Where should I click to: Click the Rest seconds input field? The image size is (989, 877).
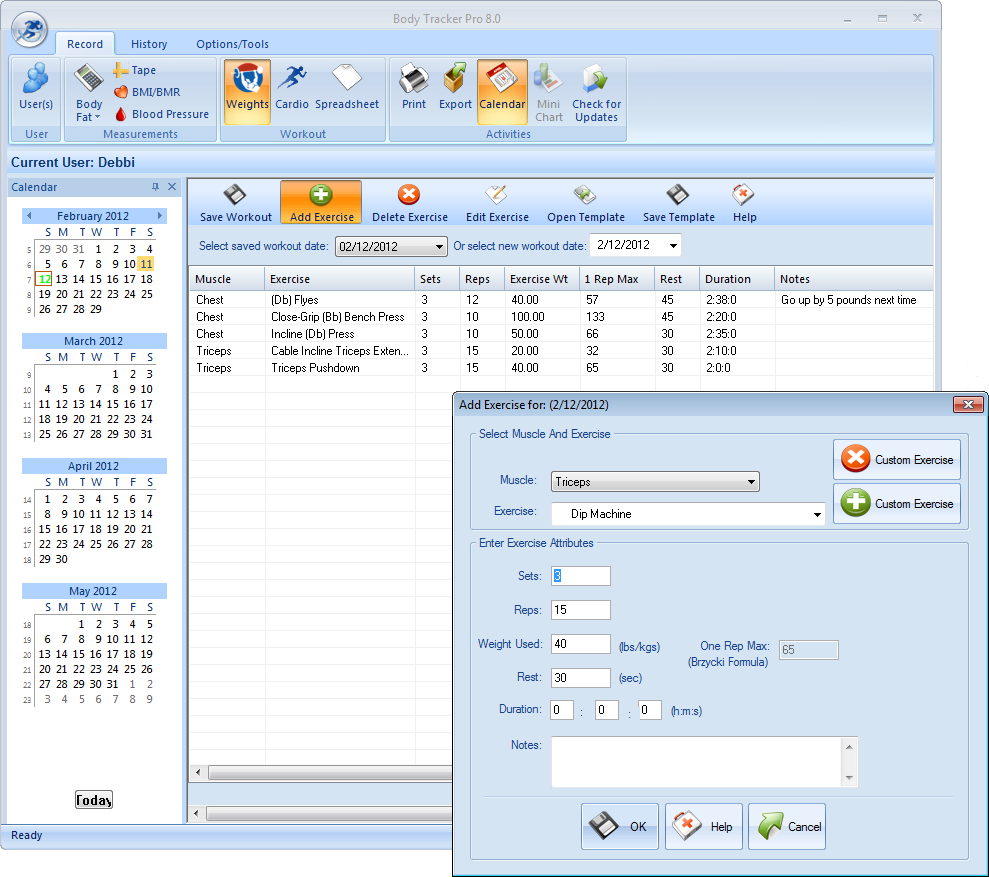tap(580, 678)
